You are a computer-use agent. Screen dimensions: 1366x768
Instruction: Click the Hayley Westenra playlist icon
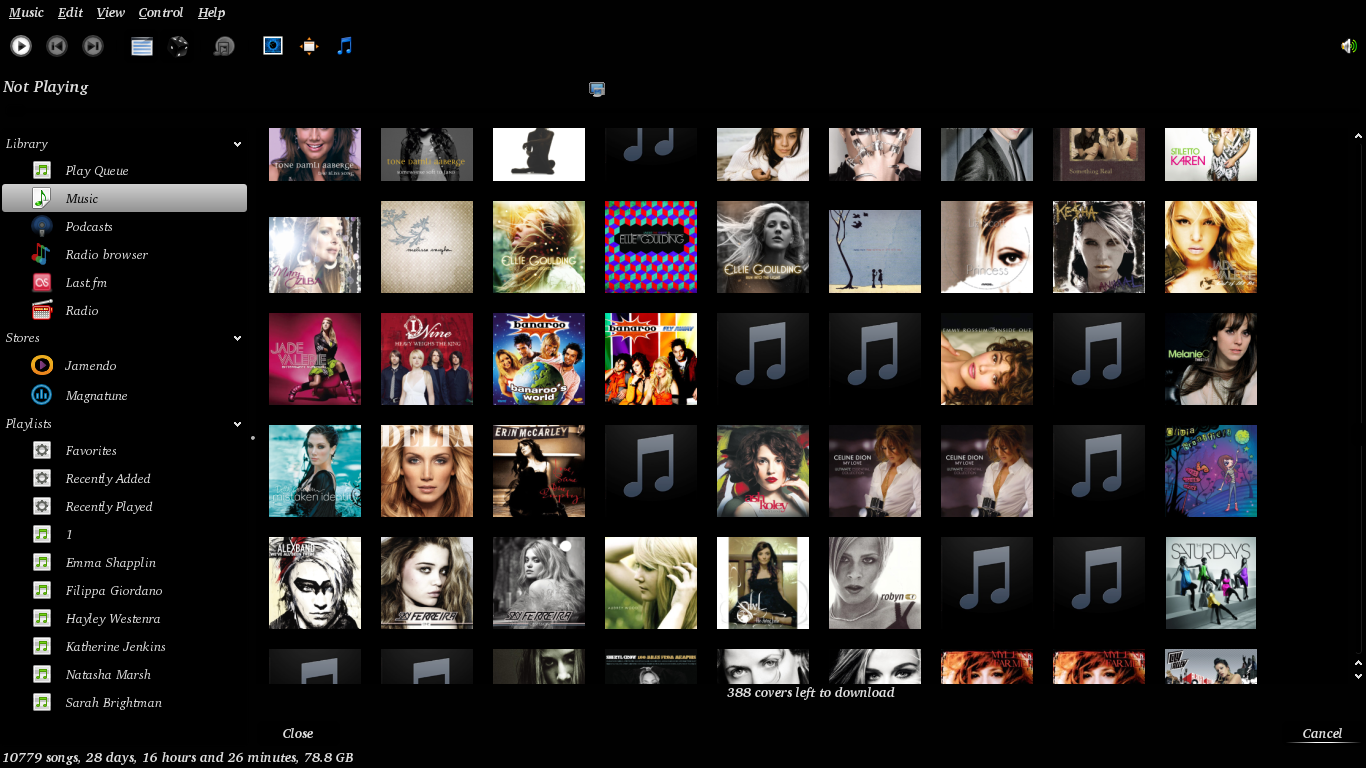click(x=42, y=619)
